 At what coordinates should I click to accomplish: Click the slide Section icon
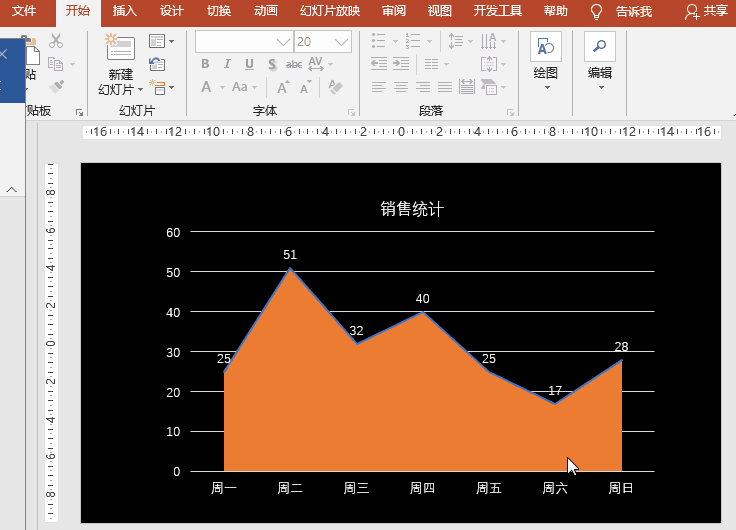click(157, 87)
